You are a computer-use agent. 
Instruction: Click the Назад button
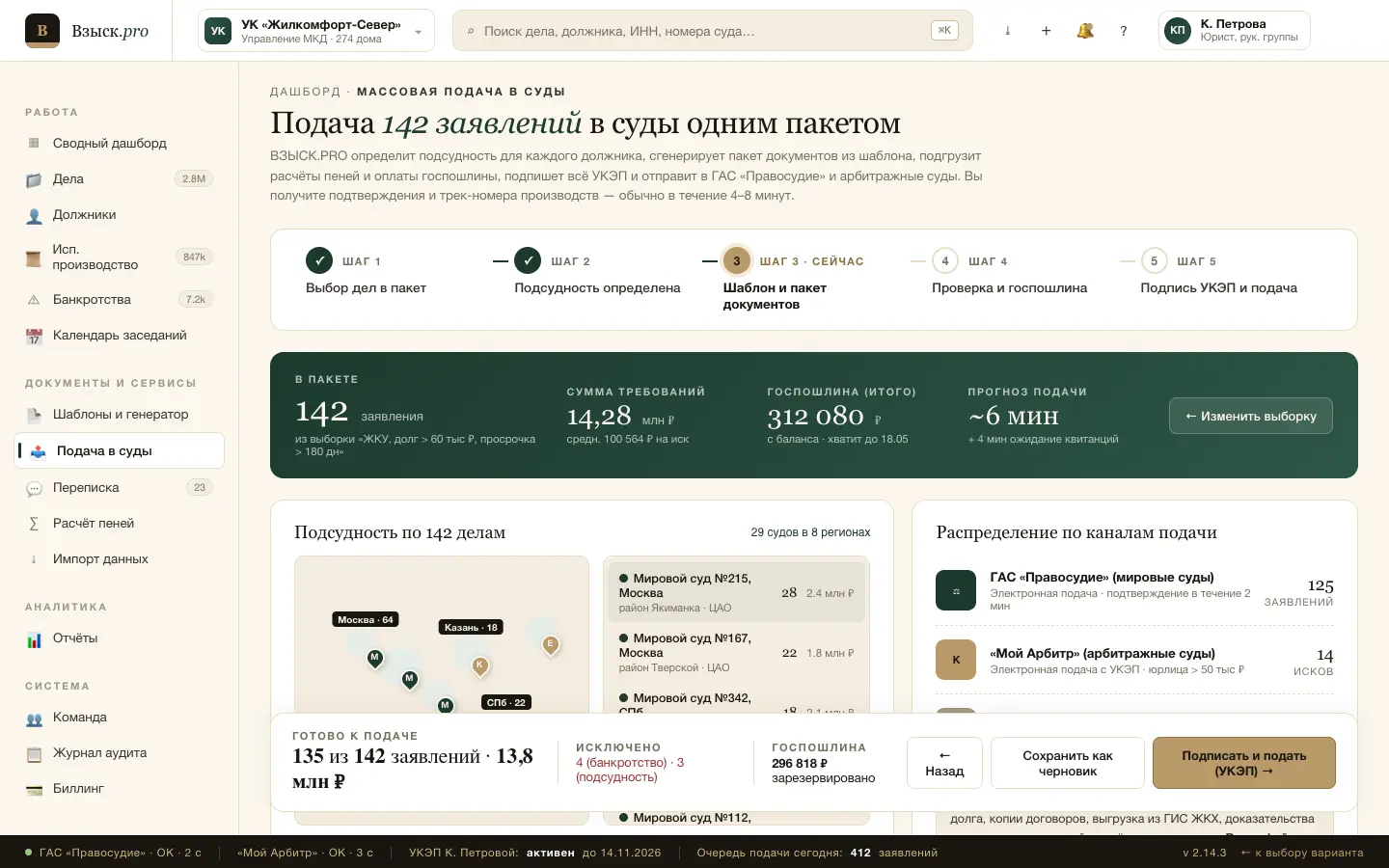click(x=944, y=763)
